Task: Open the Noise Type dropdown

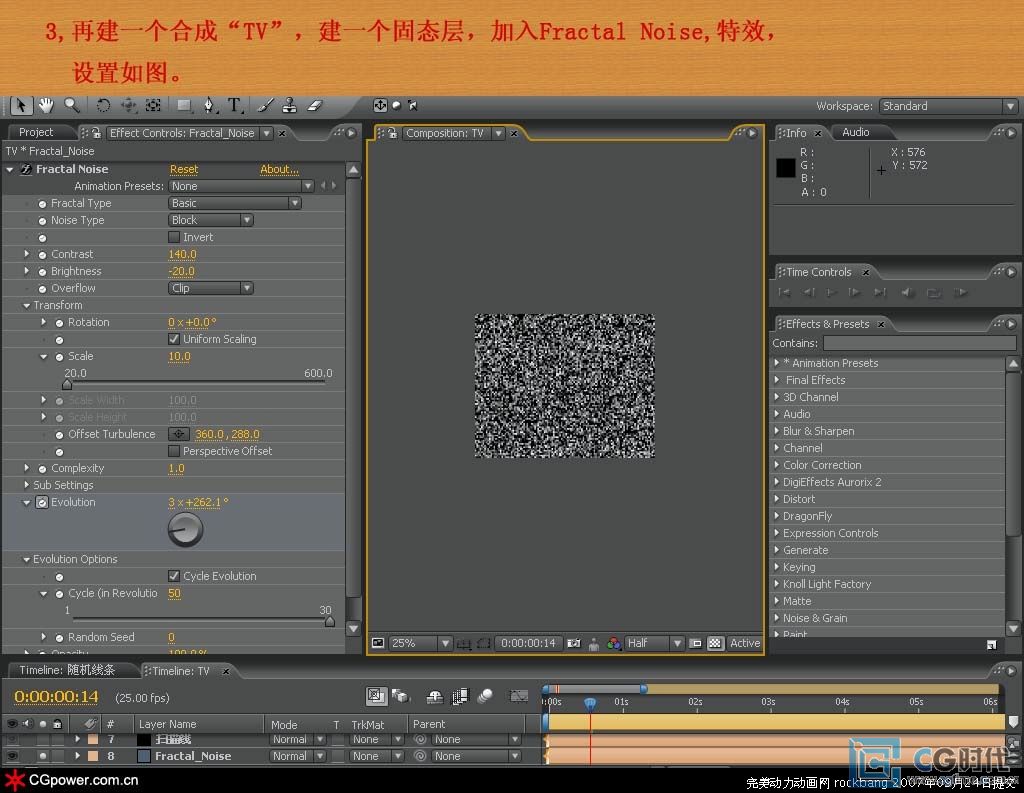Action: click(211, 220)
